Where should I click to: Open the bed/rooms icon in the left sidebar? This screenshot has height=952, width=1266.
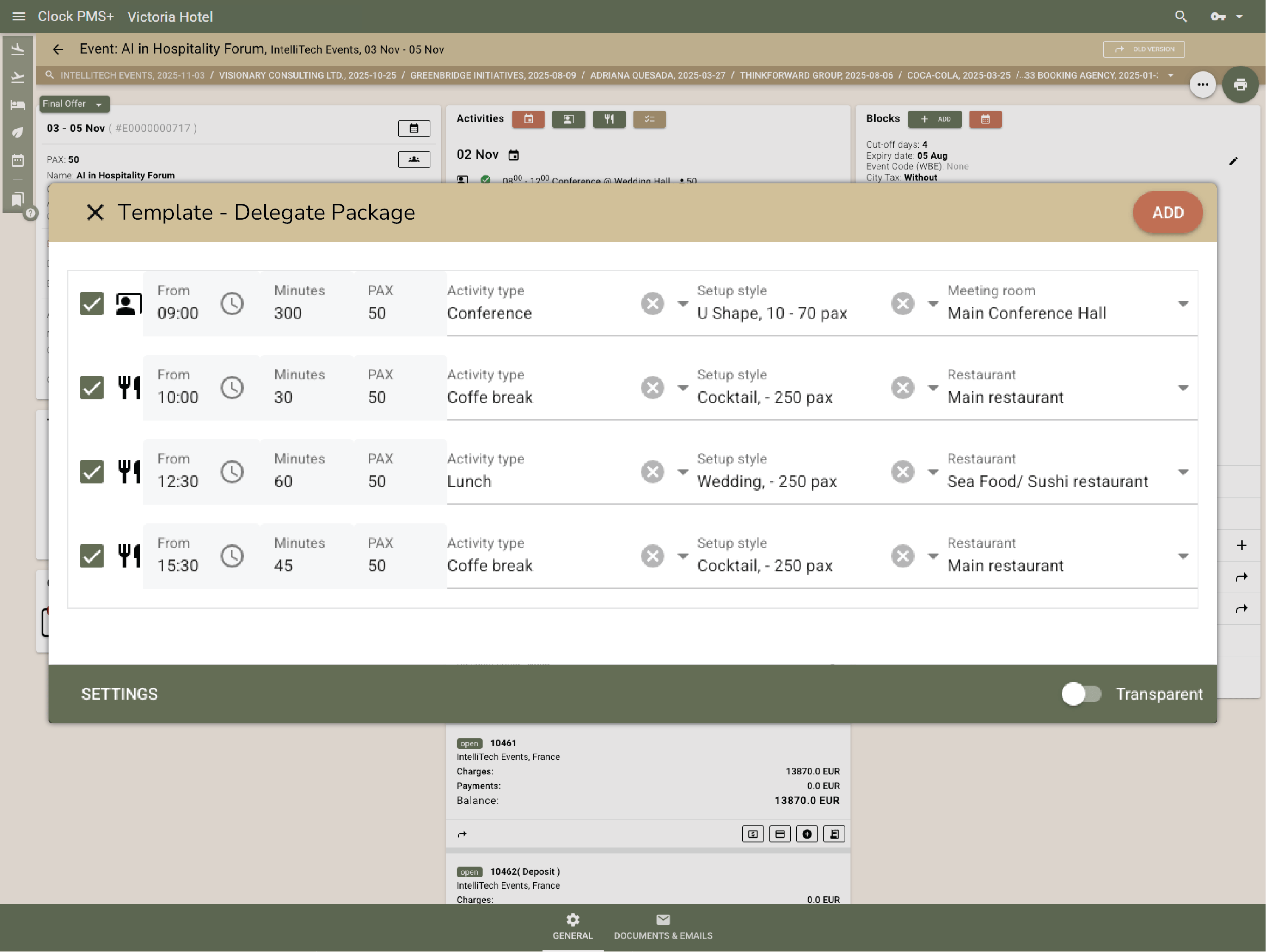(18, 105)
